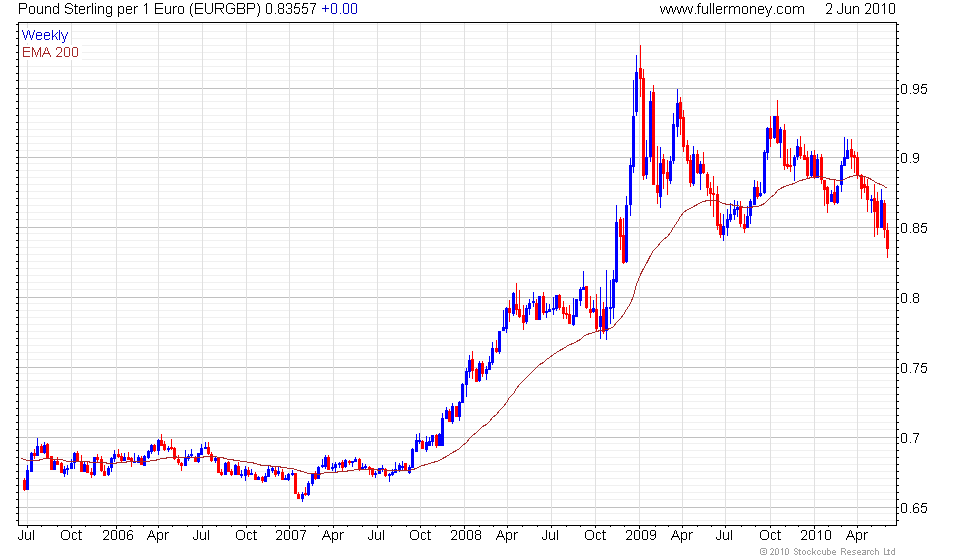The image size is (980, 560).
Task: Click the Apr label just after 2008
Action: click(x=507, y=536)
